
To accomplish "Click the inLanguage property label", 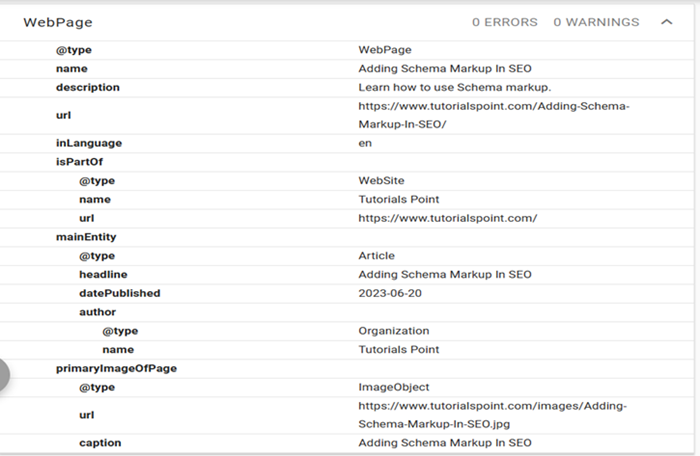I will click(88, 143).
